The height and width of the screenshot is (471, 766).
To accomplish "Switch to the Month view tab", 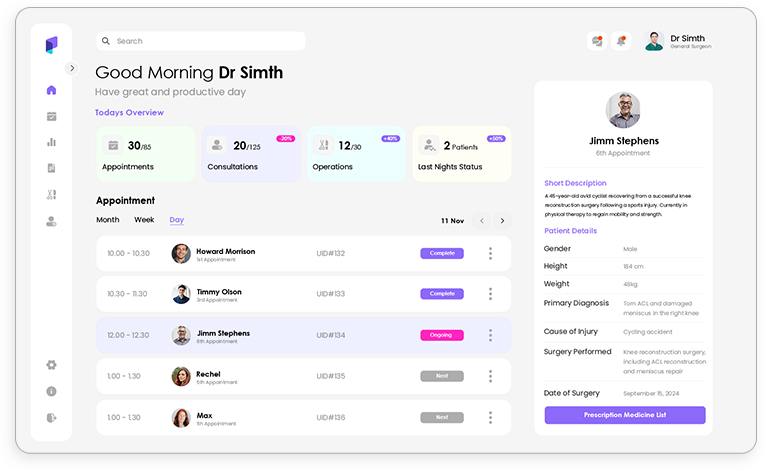I will (107, 220).
